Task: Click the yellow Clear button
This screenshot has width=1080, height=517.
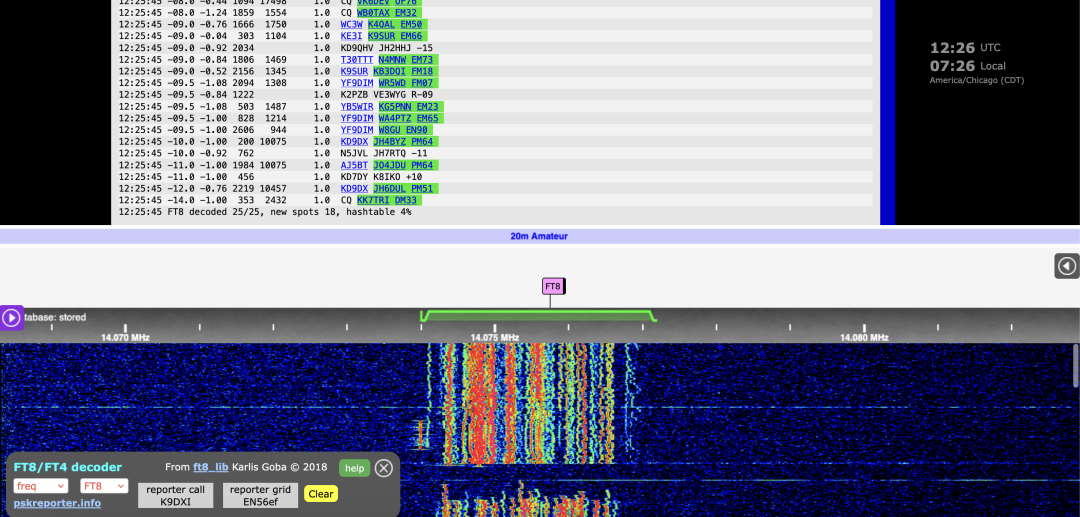Action: click(x=321, y=494)
